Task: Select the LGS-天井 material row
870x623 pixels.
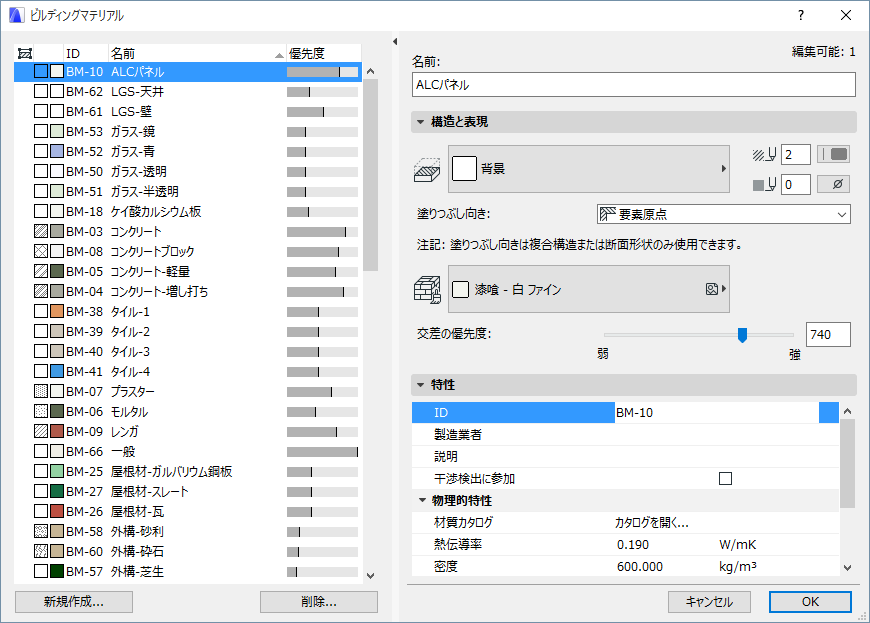Action: coord(188,92)
